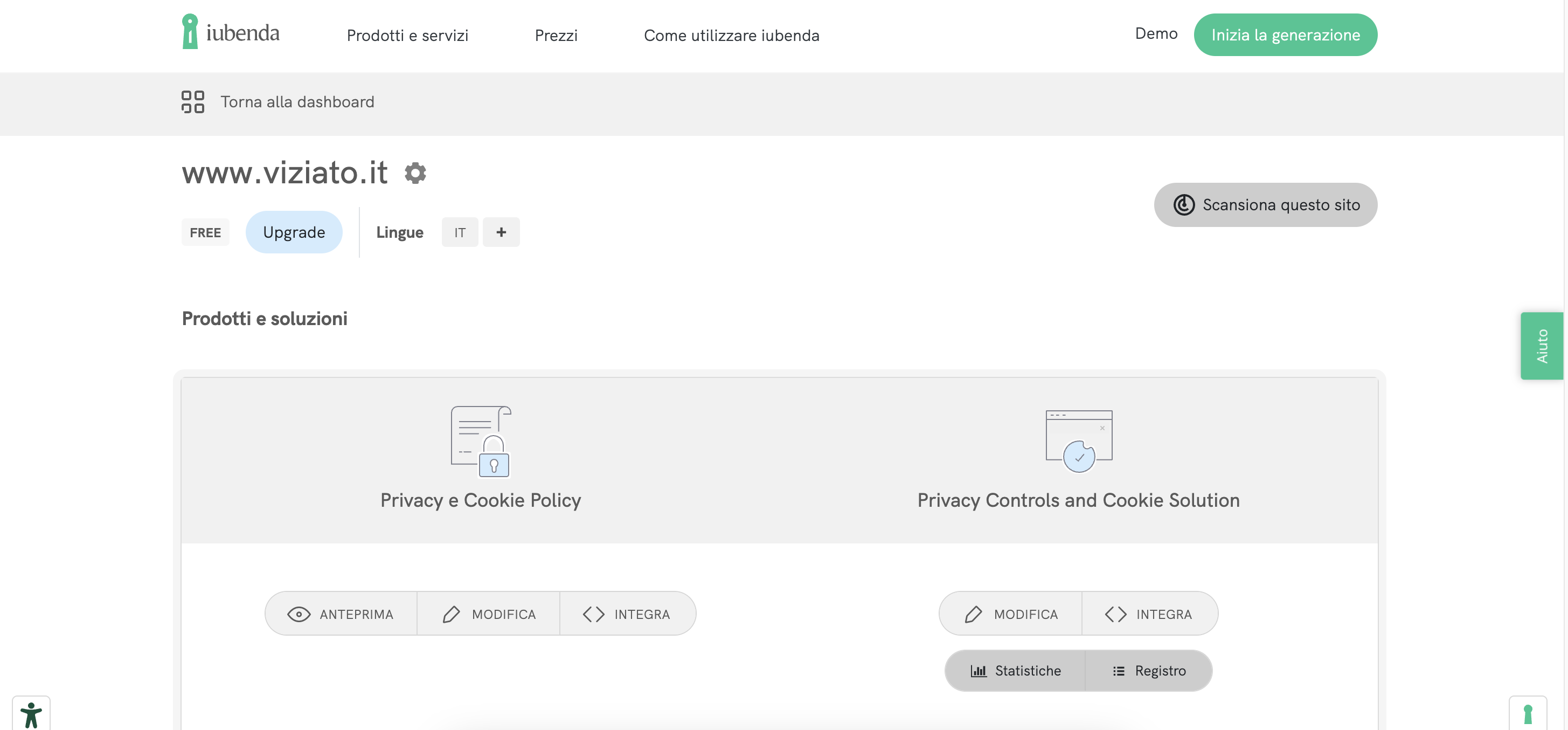Open iubenda keyhole widget bottom right
This screenshot has height=730, width=1568.
(1527, 714)
